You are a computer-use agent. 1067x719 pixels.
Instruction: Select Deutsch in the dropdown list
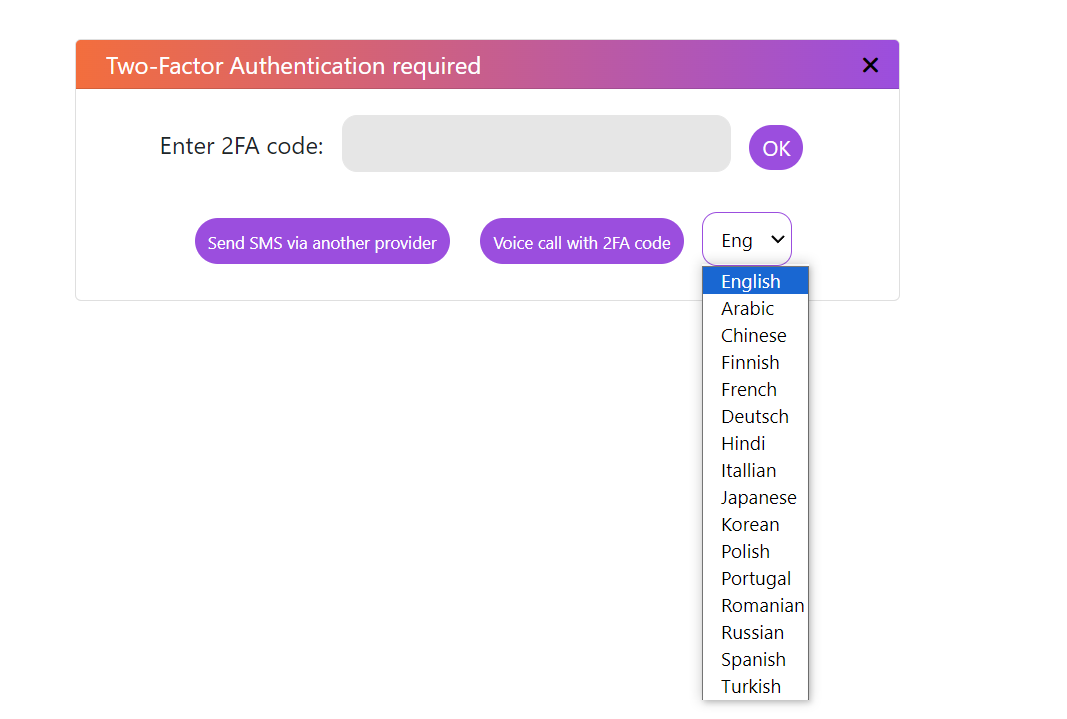[x=754, y=416]
